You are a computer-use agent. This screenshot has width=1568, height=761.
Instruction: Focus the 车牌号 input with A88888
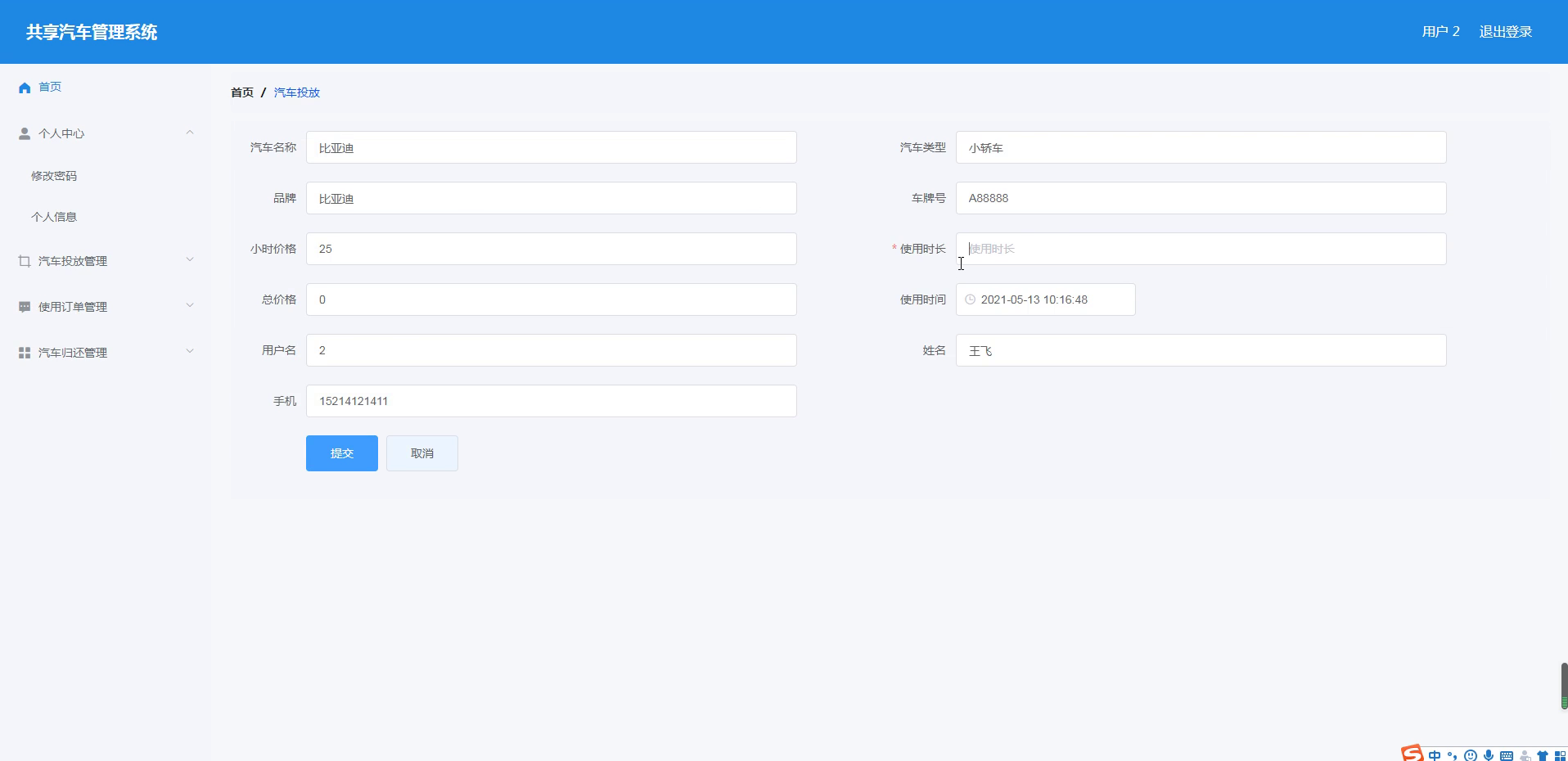point(1201,198)
